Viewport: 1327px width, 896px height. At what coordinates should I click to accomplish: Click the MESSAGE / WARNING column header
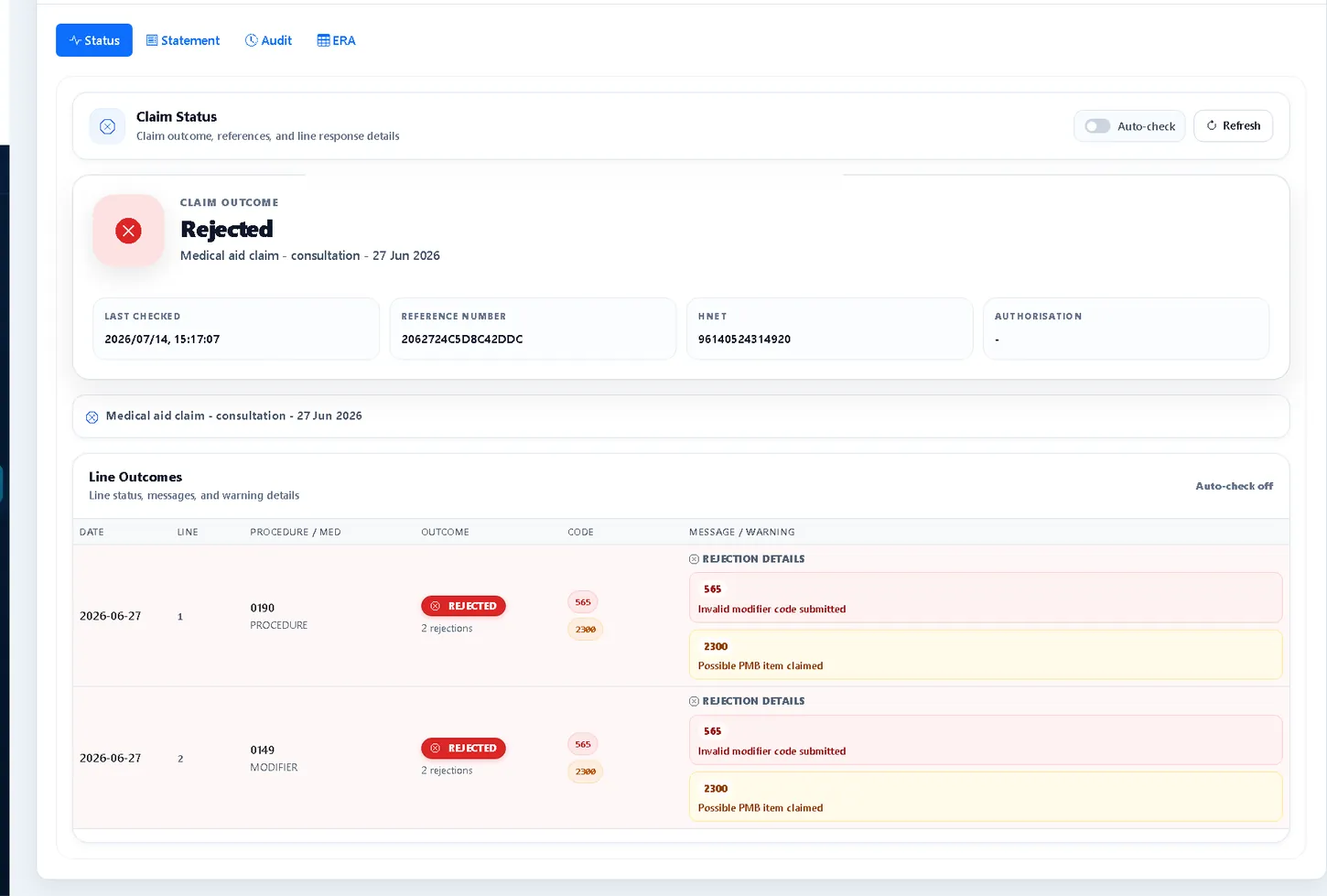(x=742, y=532)
